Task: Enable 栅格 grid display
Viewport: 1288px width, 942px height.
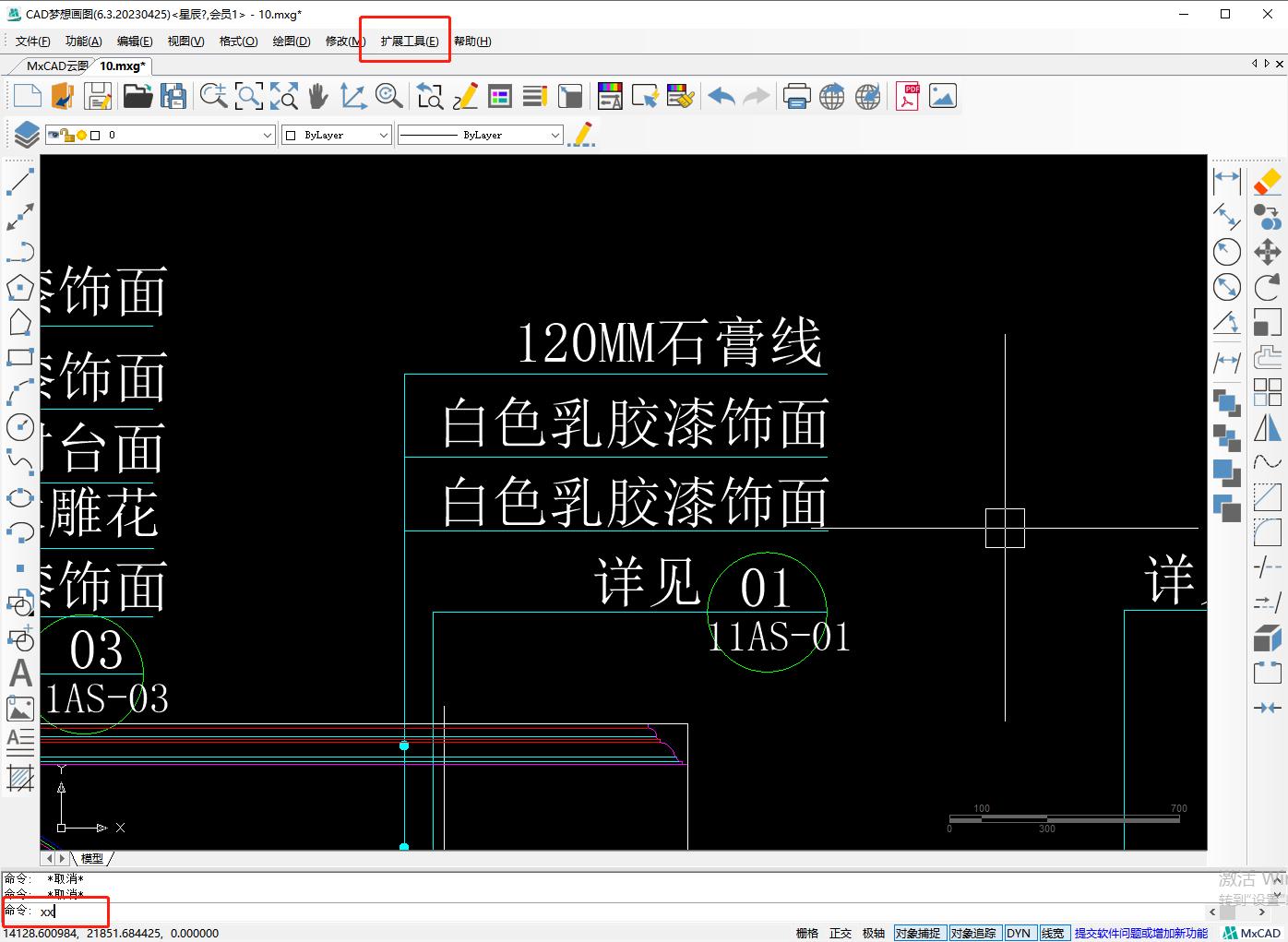Action: 806,932
